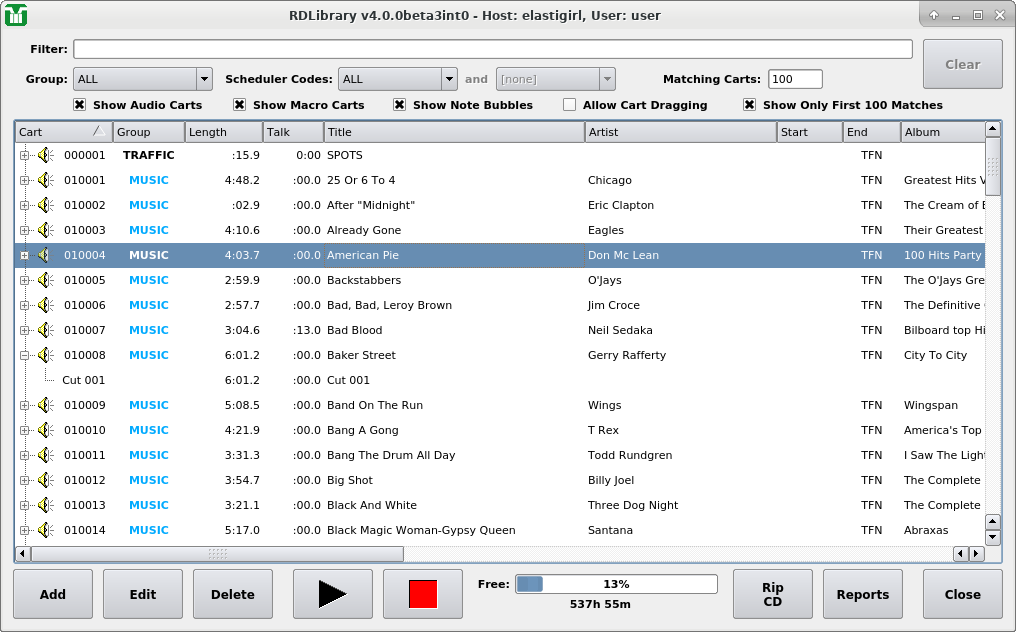1016x632 pixels.
Task: Click speaker icon for cart 000001 SPOTS
Action: (x=45, y=155)
